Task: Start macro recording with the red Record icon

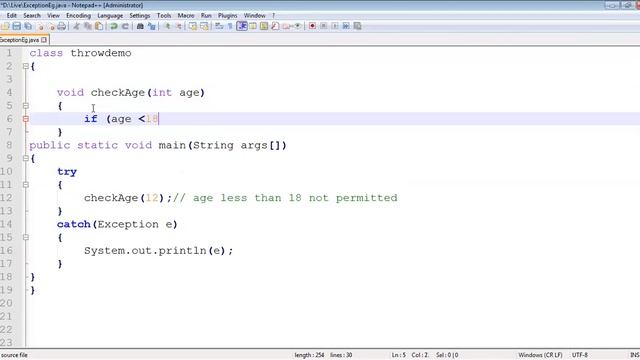Action: coord(312,26)
